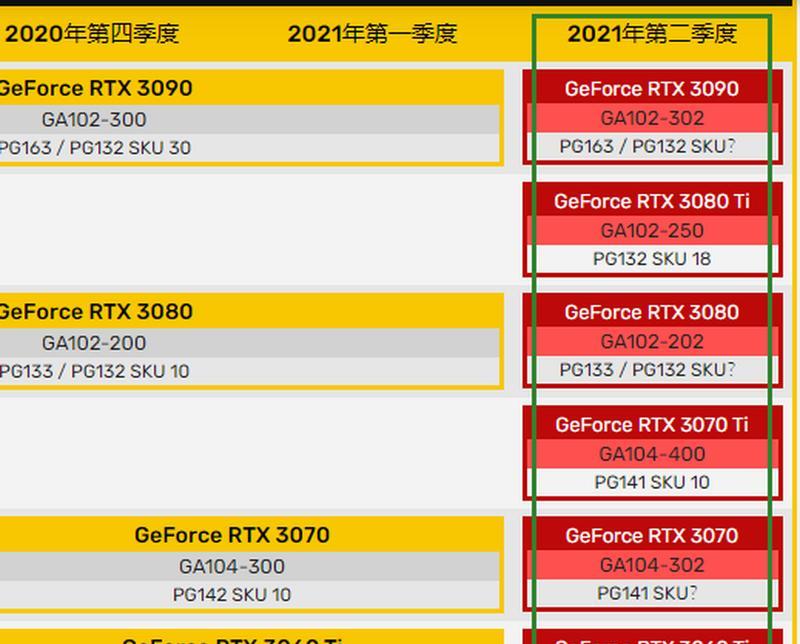This screenshot has height=644, width=800.
Task: Select the yellow GeForce RTX 3070 title
Action: click(x=232, y=535)
